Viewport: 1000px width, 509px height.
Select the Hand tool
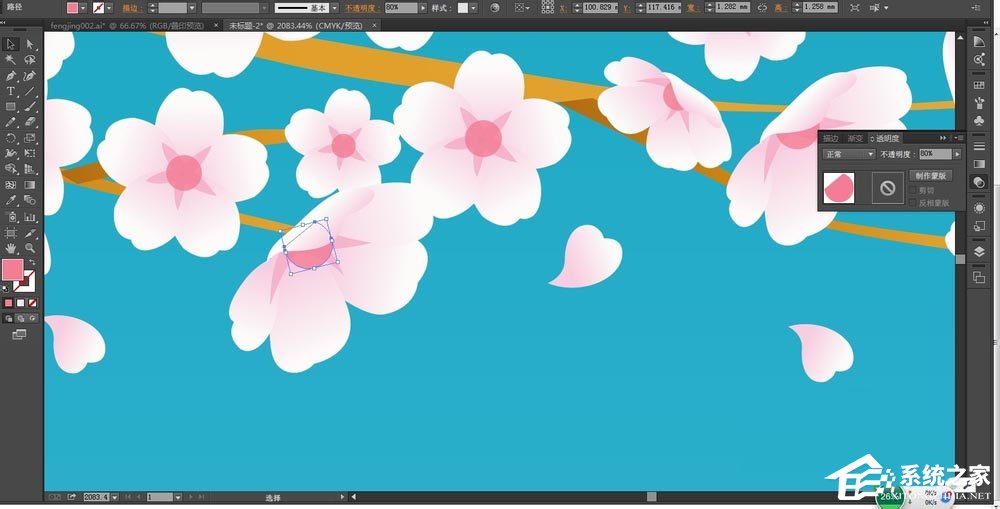[x=11, y=247]
